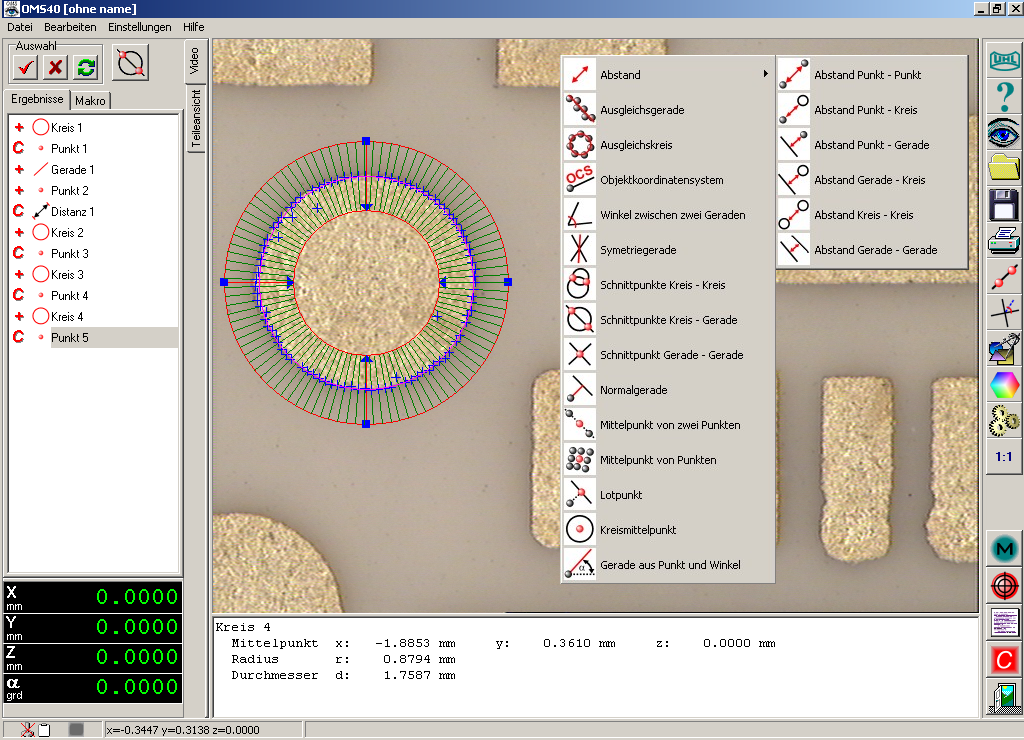The width and height of the screenshot is (1024, 740).
Task: Click the plus marker beside Kreis 1
Action: 18,128
